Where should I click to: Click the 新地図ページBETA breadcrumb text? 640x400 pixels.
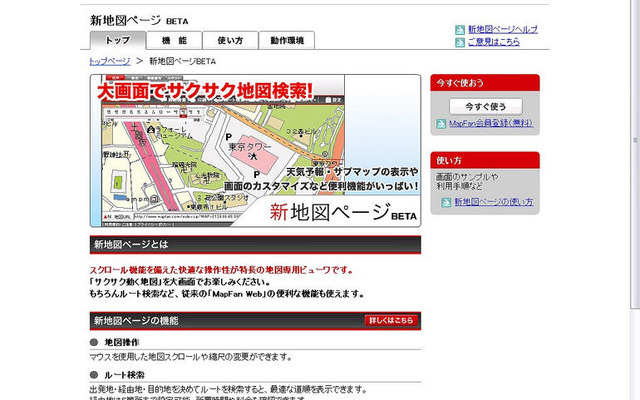point(182,61)
